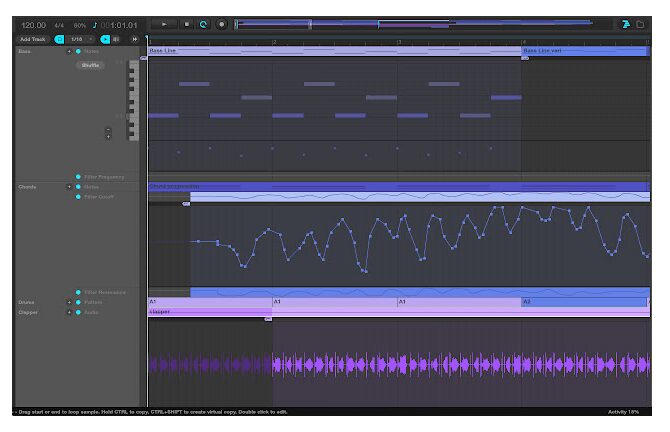Click the Filter Cutoff lane indicator

pyautogui.click(x=78, y=197)
